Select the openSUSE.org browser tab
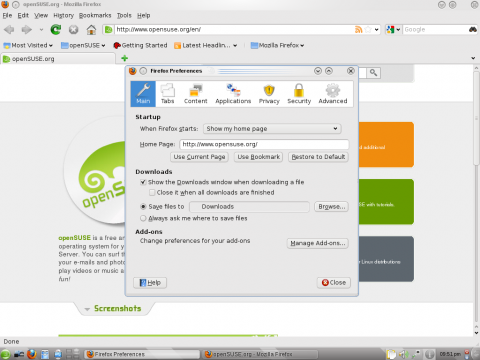The height and width of the screenshot is (360, 480). click(58, 59)
